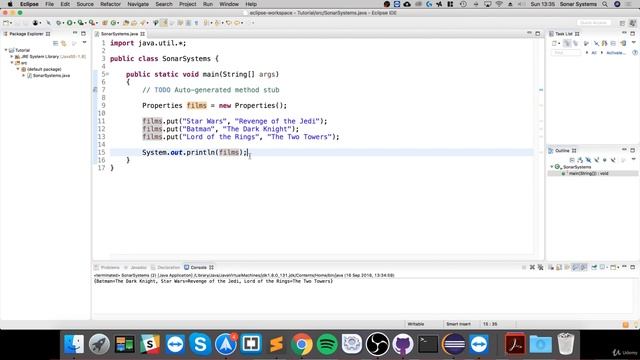Click the Quick Access search field
The width and height of the screenshot is (640, 360).
594,23
